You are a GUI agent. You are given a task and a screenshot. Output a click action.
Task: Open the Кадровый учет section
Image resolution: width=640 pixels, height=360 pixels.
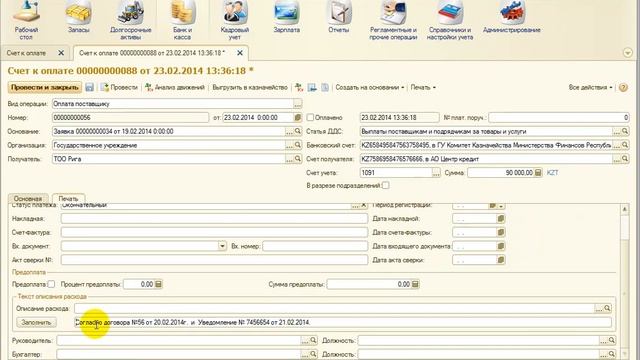pos(234,20)
